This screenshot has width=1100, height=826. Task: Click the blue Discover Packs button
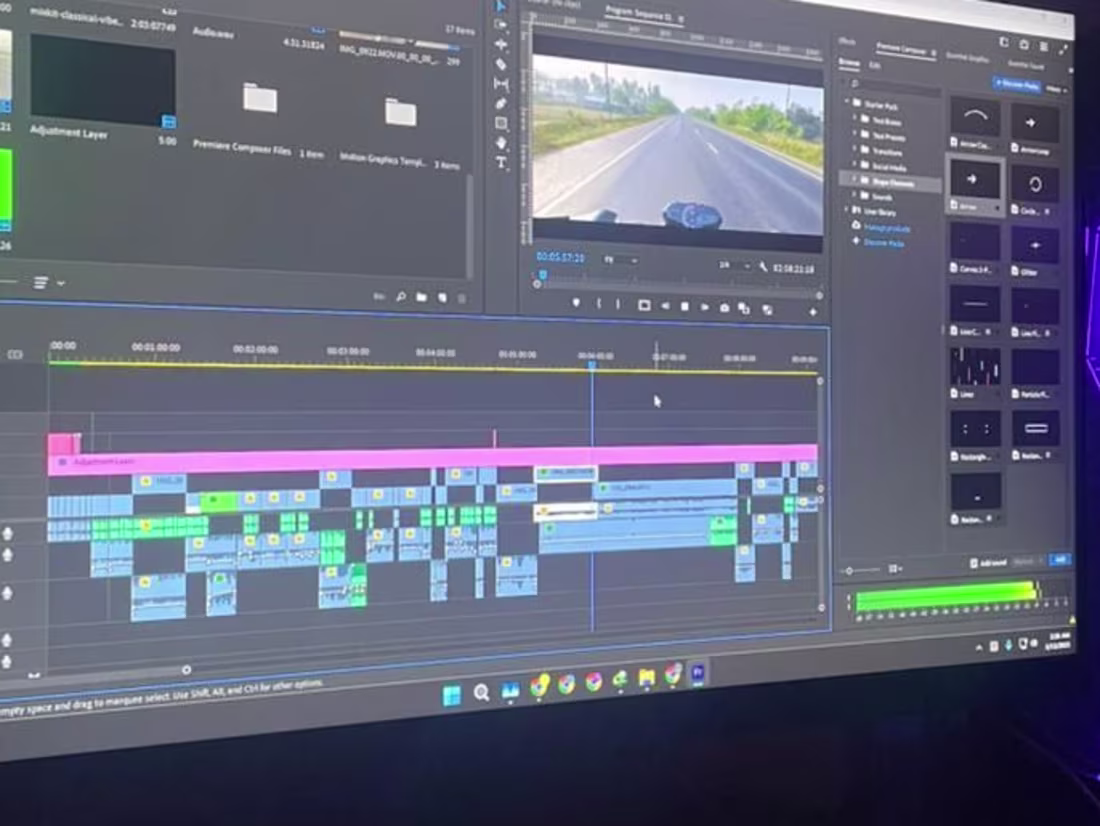1017,85
